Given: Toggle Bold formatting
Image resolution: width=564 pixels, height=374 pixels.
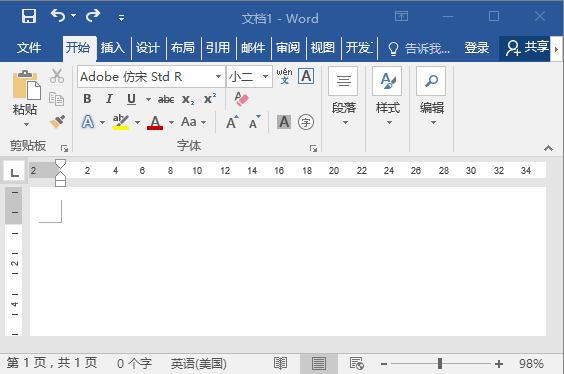Looking at the screenshot, I should [x=87, y=99].
